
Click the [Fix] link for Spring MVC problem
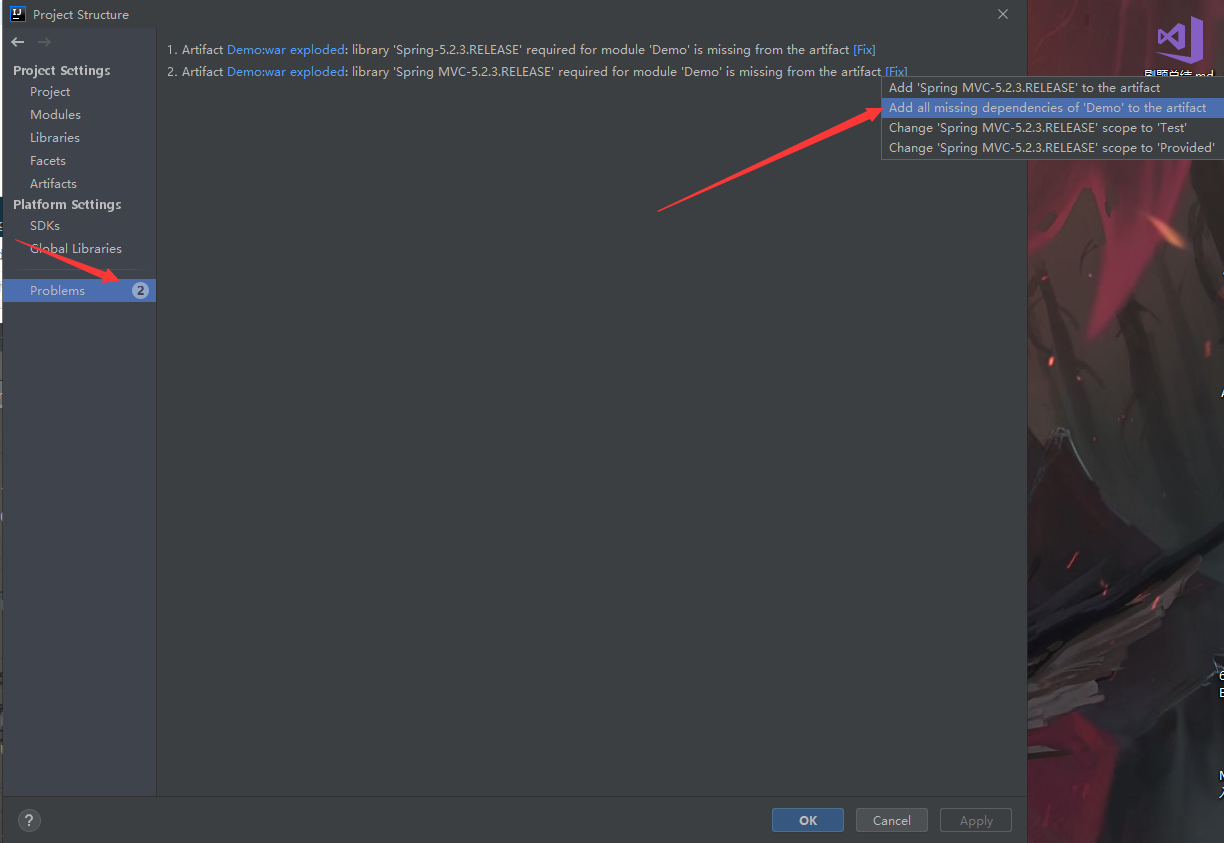896,71
